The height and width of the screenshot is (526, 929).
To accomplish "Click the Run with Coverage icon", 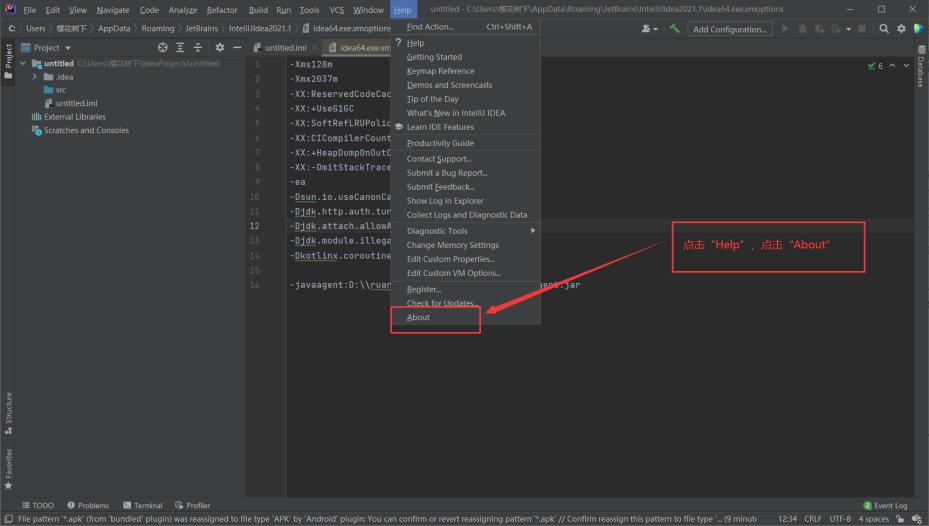I will pos(819,28).
